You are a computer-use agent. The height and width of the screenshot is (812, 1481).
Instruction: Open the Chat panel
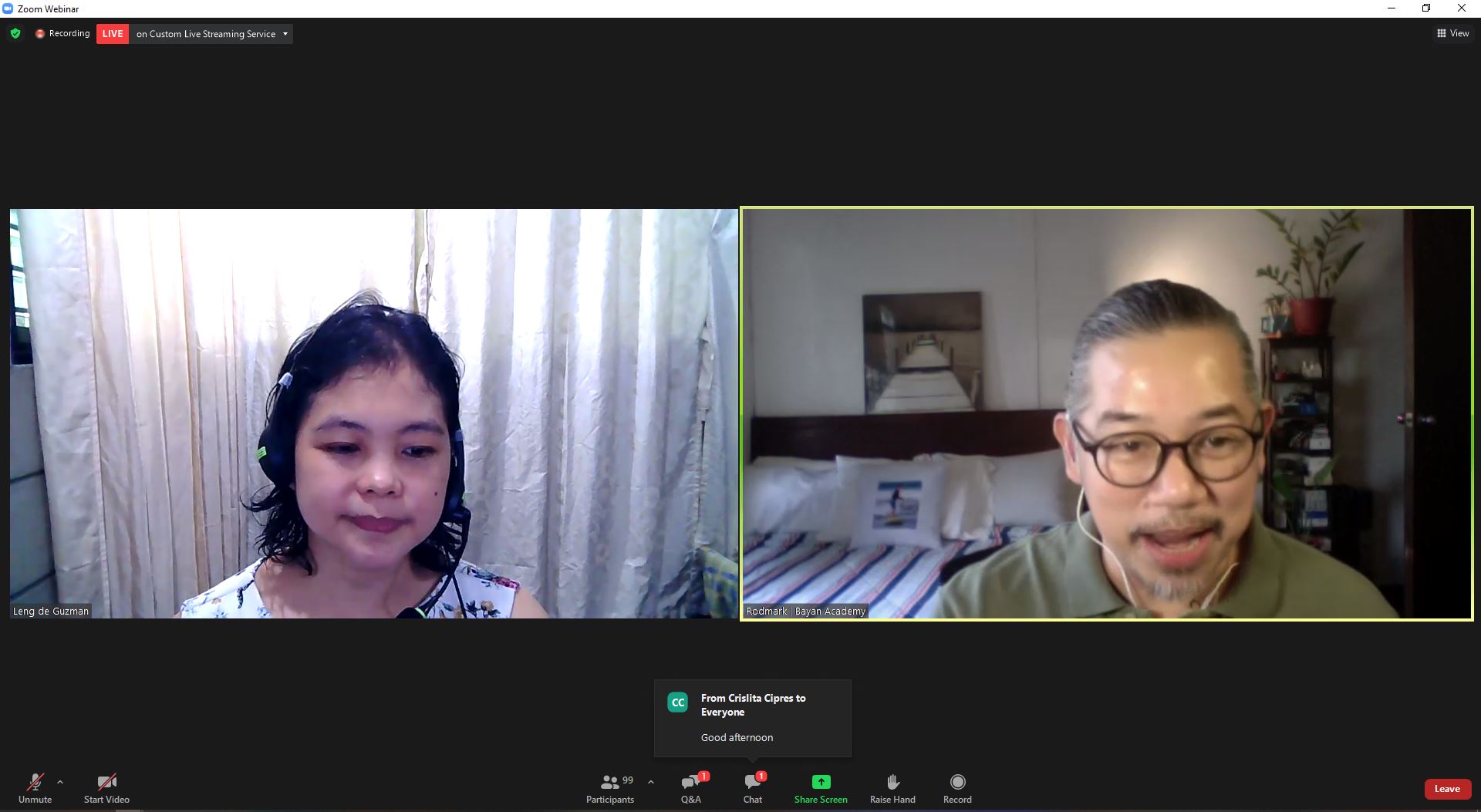click(x=753, y=788)
